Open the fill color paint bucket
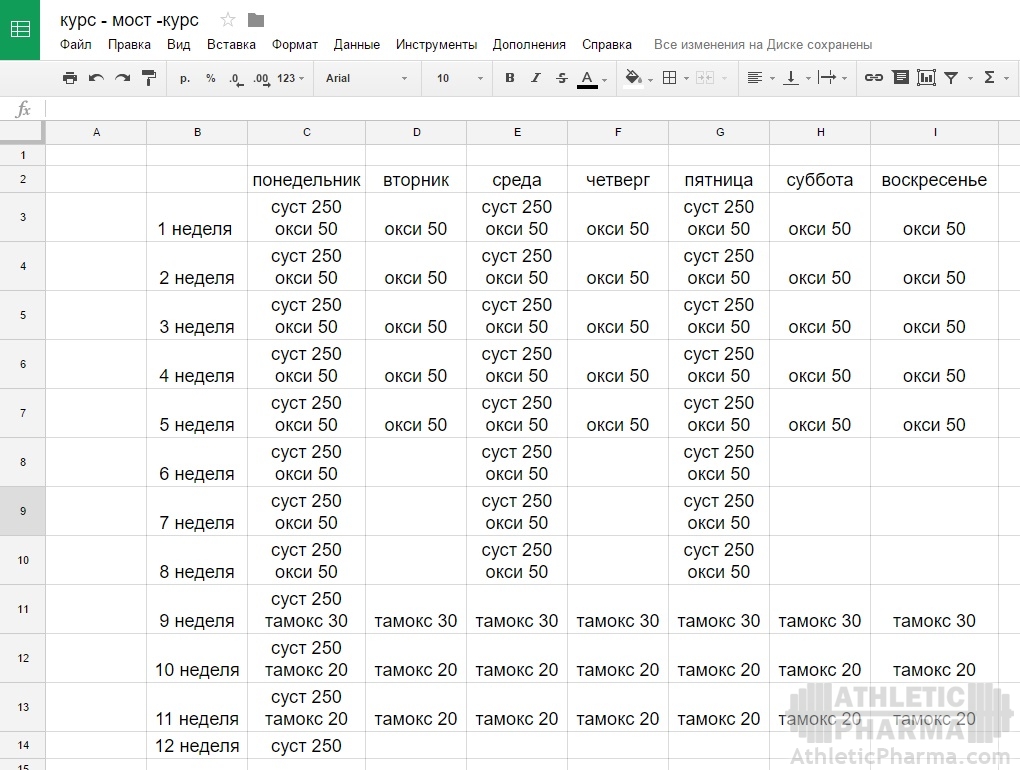Screen dimensions: 1020x770 point(633,78)
